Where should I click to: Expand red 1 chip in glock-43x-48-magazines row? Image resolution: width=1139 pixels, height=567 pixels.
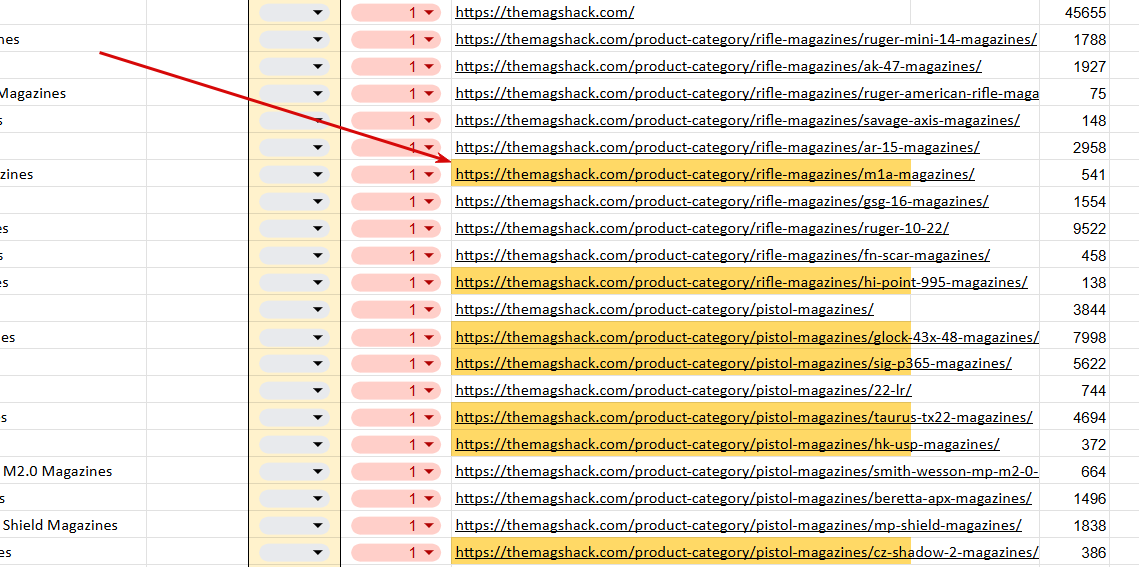coord(396,336)
